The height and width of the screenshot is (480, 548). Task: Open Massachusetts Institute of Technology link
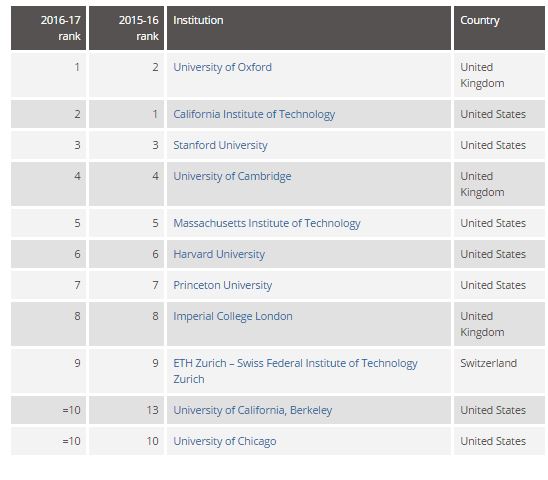coord(267,223)
